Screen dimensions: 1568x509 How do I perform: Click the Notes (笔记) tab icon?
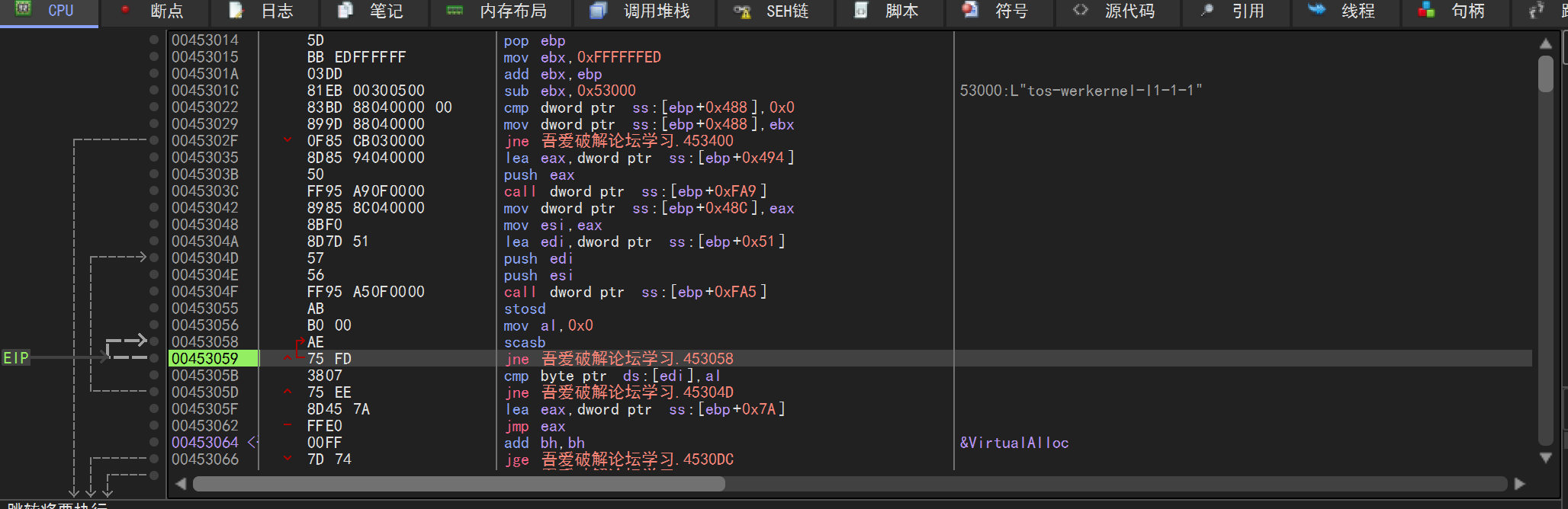tap(345, 10)
